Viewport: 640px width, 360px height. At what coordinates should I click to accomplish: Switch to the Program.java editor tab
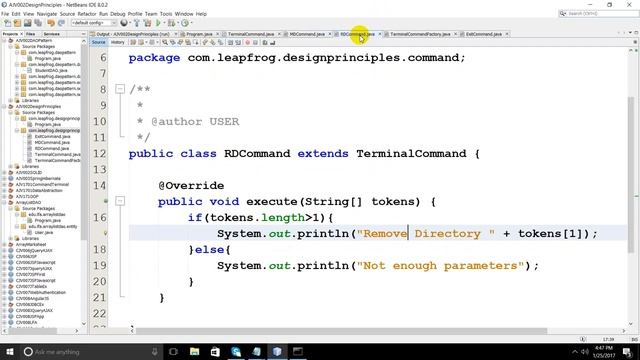pyautogui.click(x=199, y=34)
